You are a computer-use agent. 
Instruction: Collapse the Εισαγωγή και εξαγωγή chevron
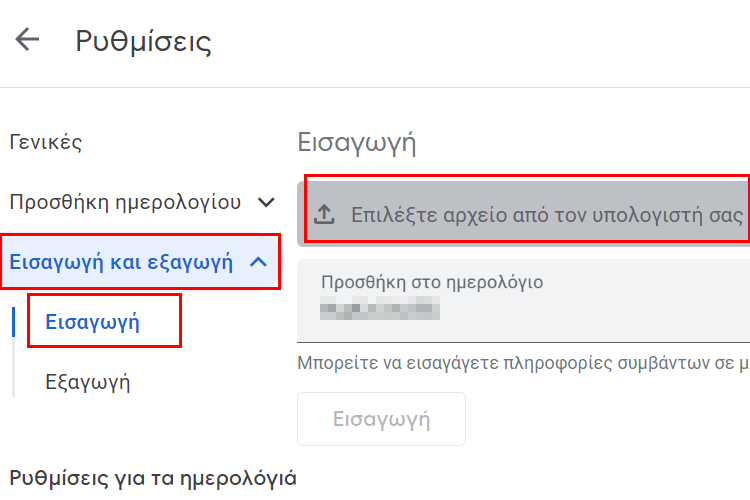pos(259,262)
